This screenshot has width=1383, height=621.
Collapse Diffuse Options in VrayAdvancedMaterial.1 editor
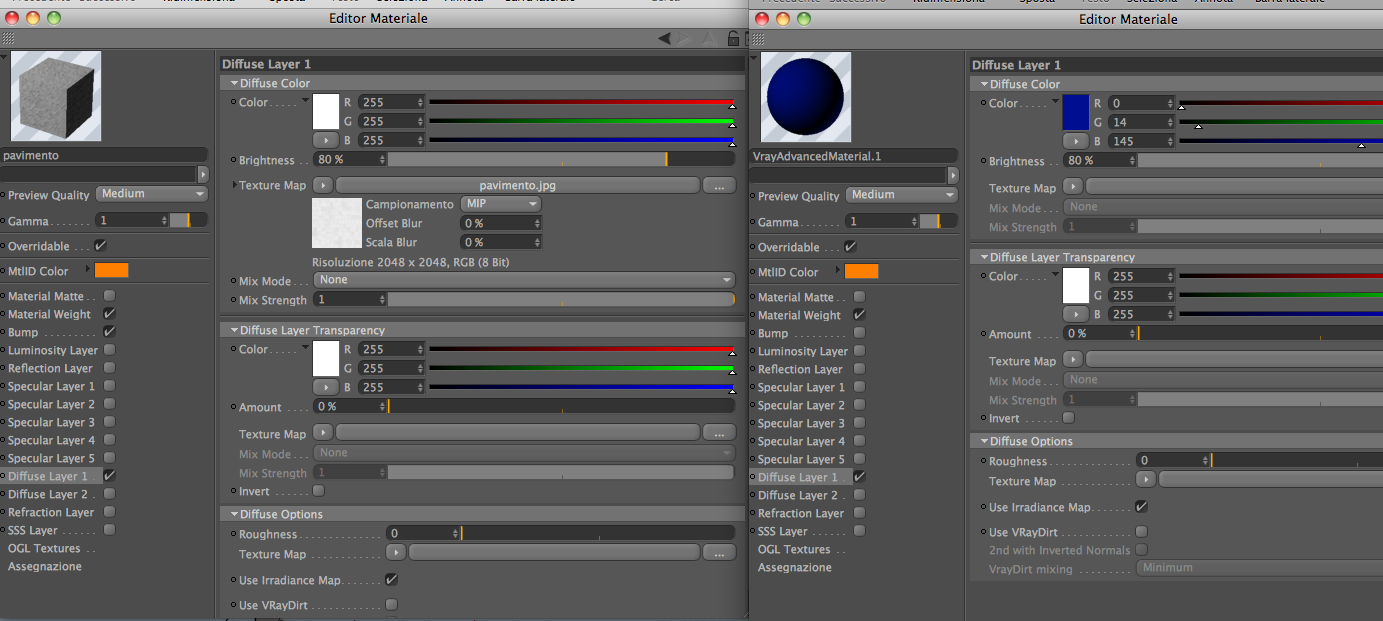(984, 441)
